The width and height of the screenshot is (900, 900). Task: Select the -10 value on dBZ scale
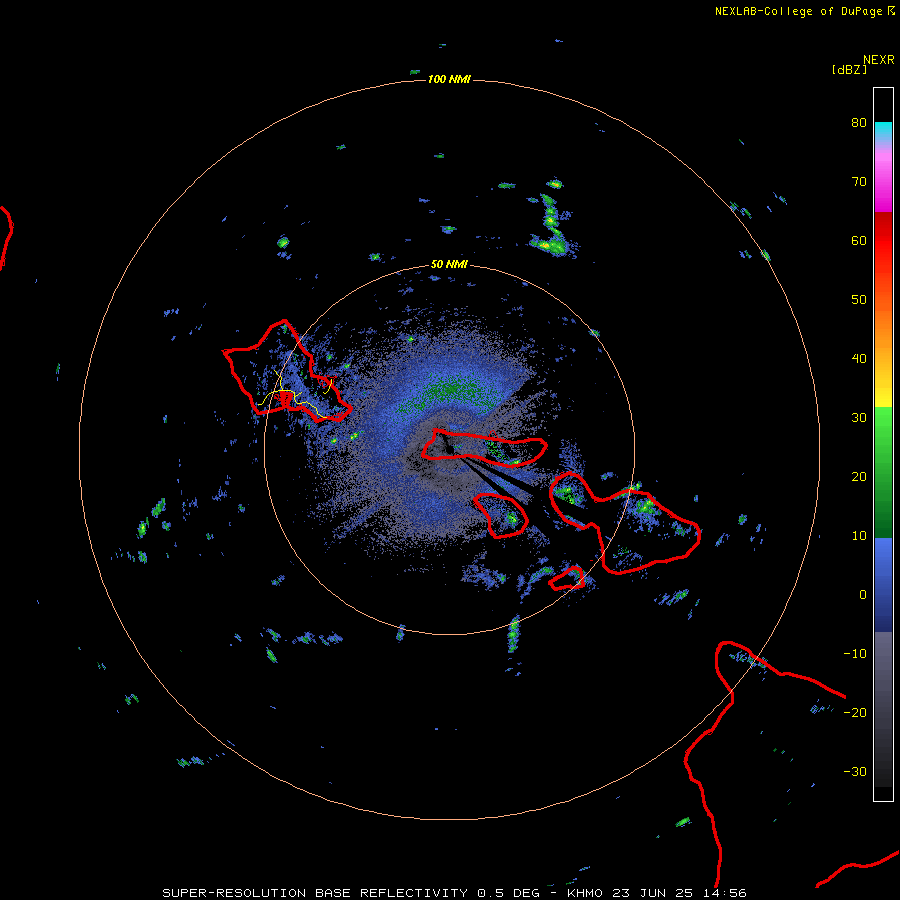pyautogui.click(x=855, y=654)
